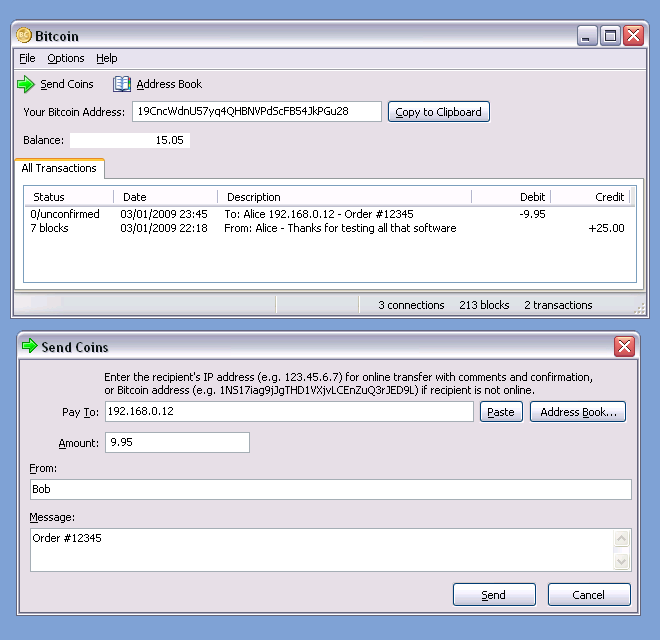Viewport: 660px width, 640px height.
Task: Click the Pay To field with 192.168.0.12
Action: tap(289, 411)
